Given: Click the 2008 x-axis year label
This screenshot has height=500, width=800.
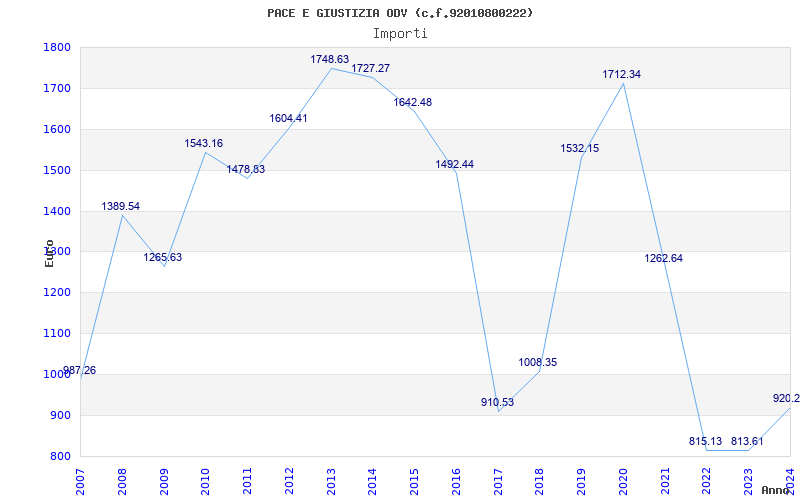Looking at the screenshot, I should coord(122,482).
